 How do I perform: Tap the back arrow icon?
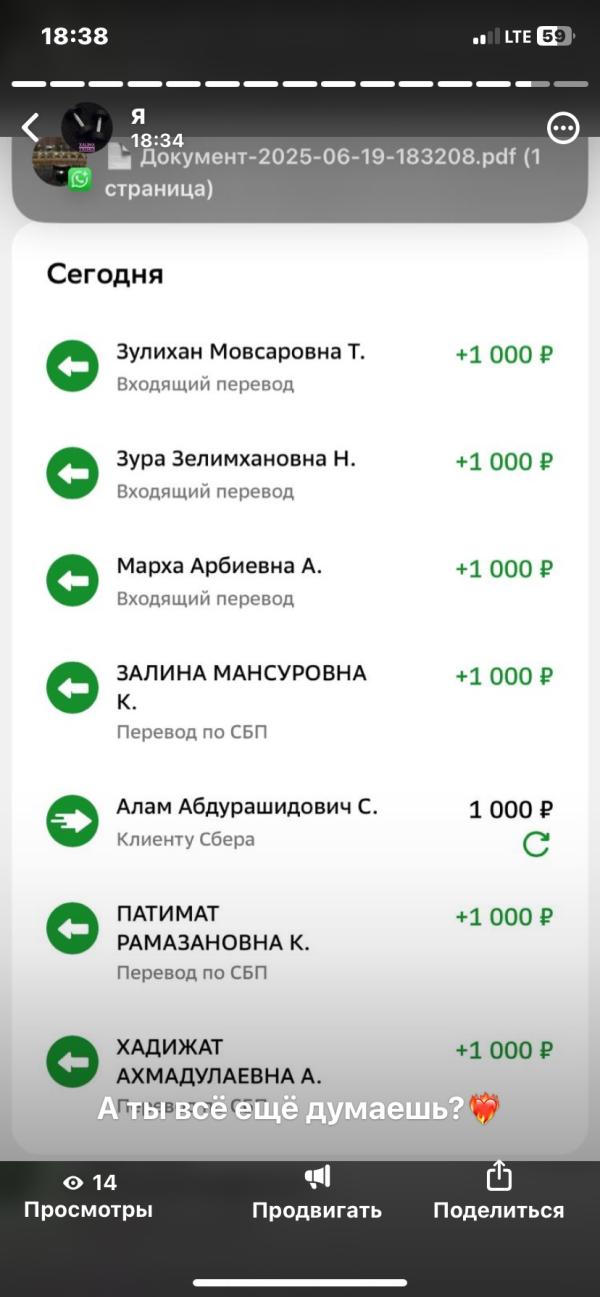pyautogui.click(x=31, y=127)
